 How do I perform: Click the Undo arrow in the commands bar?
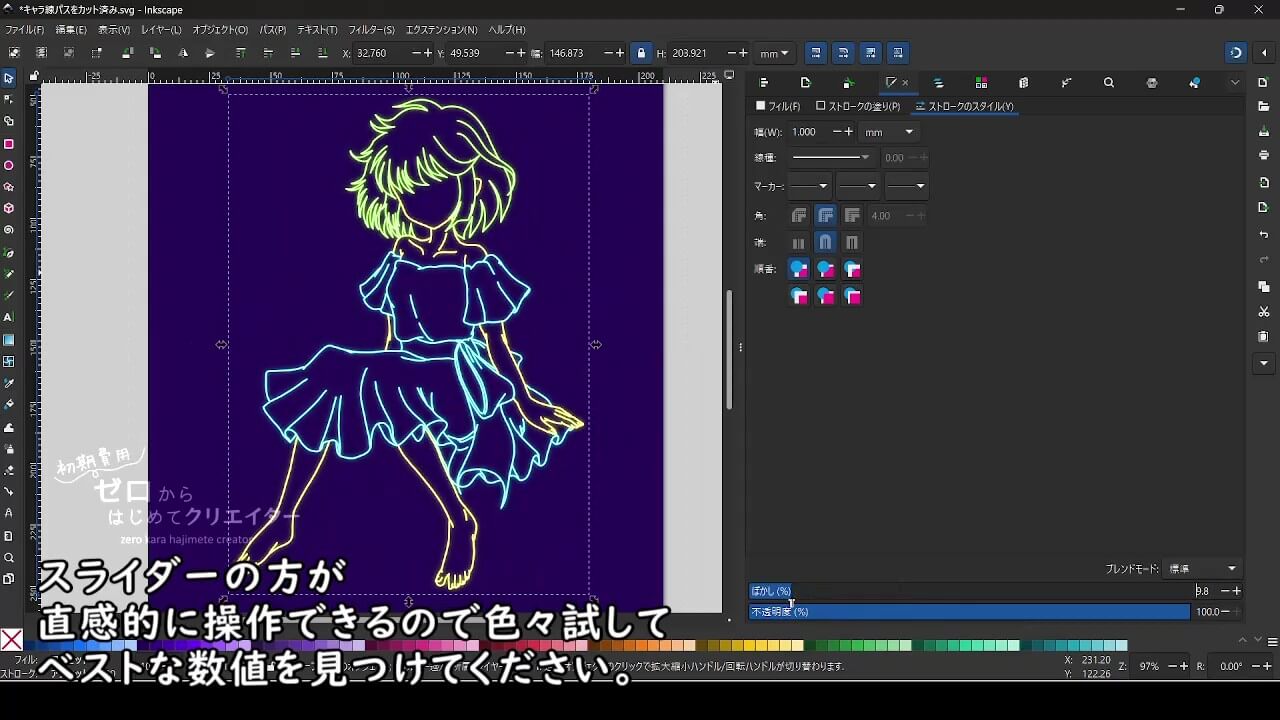coord(1264,234)
